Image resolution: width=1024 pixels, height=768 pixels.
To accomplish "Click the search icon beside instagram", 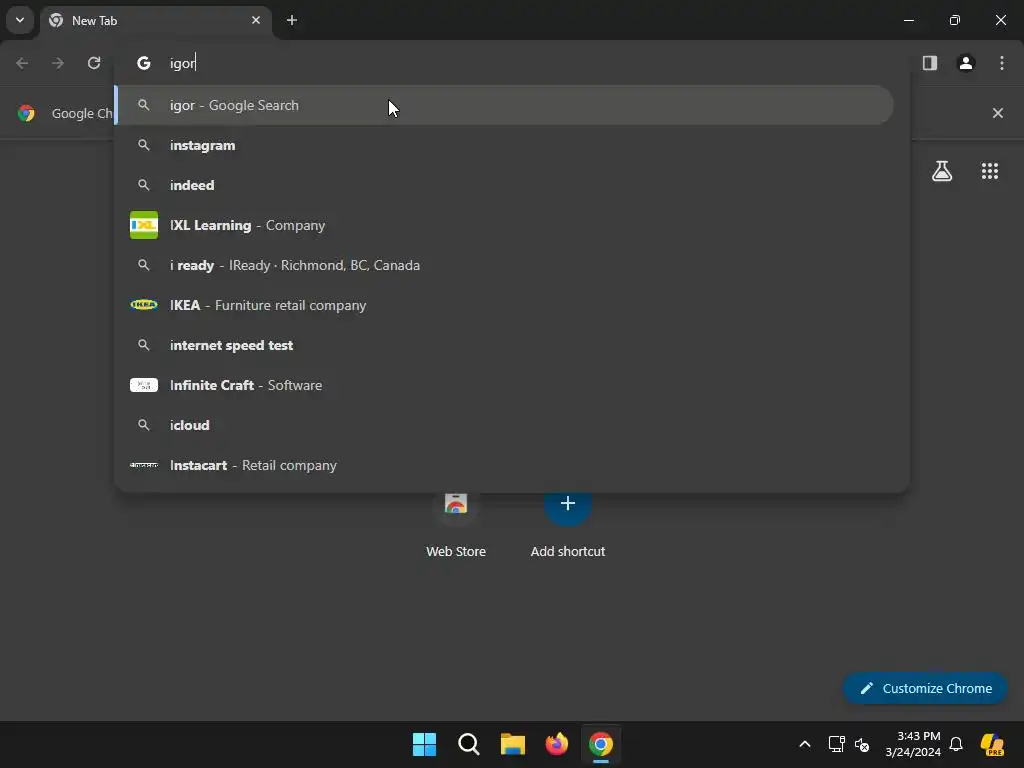I will tap(144, 145).
